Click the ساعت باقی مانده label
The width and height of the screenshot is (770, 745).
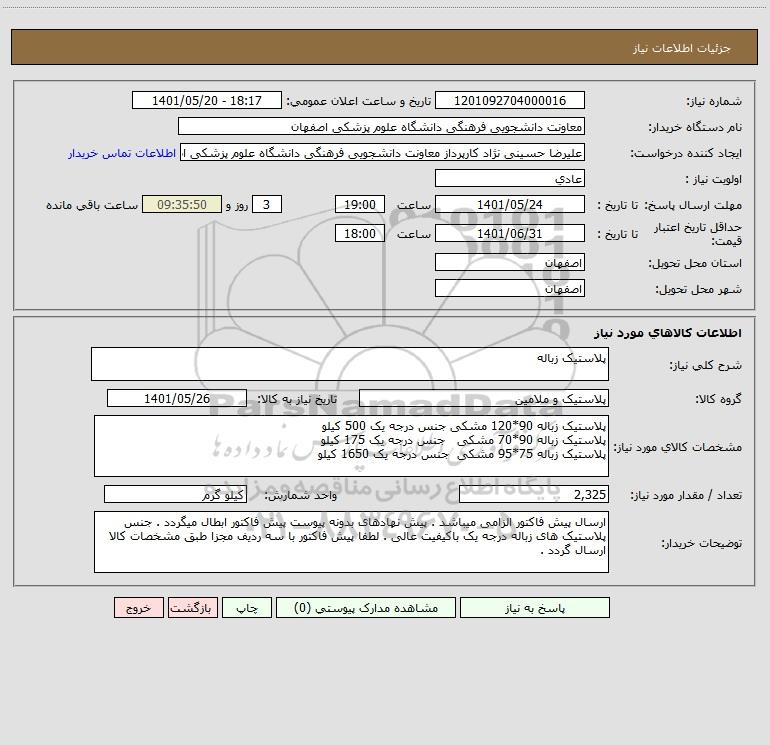(x=92, y=205)
